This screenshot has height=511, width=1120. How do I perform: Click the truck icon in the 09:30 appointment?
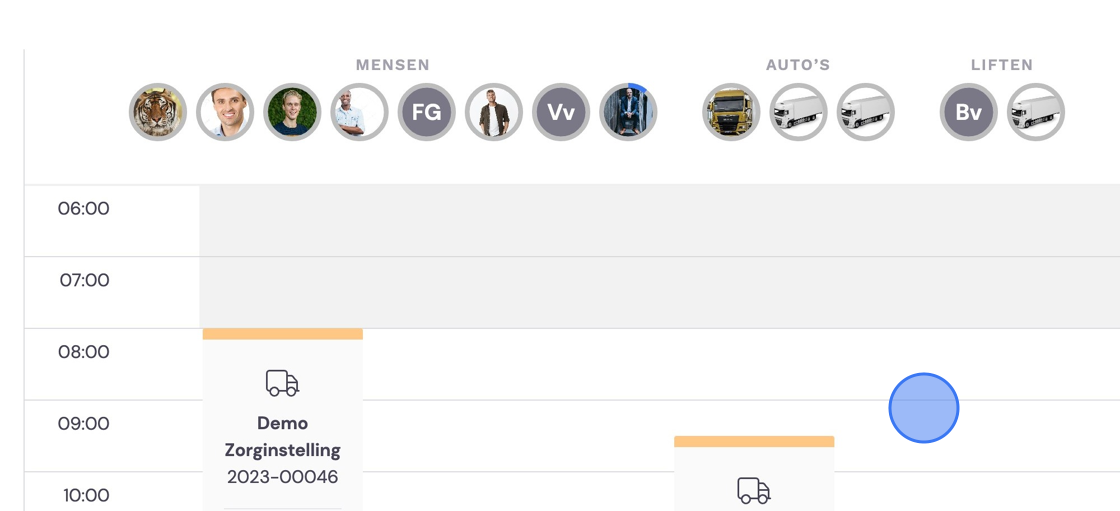(754, 490)
